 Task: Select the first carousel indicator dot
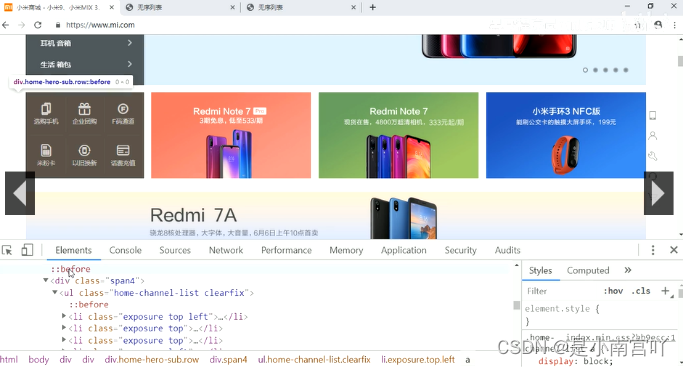[585, 70]
